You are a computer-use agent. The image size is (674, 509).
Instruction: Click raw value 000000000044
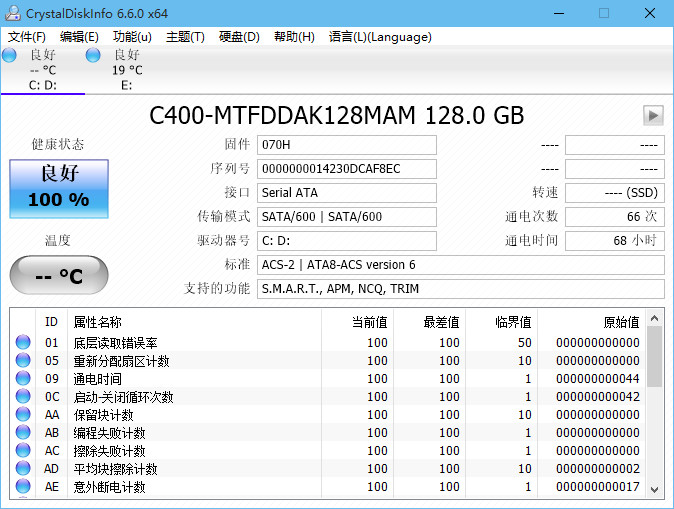pos(598,379)
